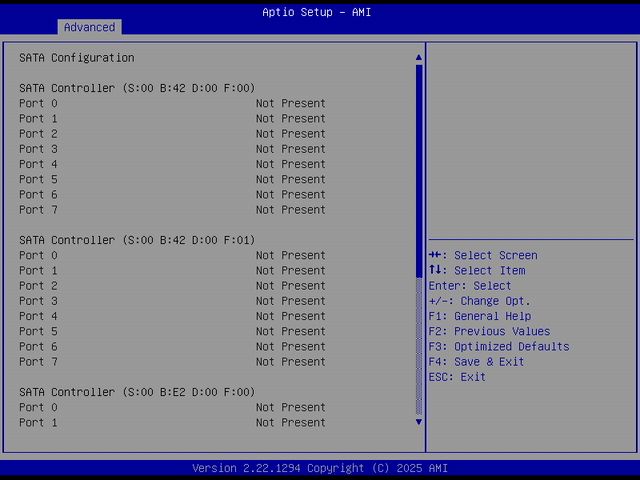Click the left-right arrows icon for Select Screen
The width and height of the screenshot is (640, 480).
click(435, 255)
